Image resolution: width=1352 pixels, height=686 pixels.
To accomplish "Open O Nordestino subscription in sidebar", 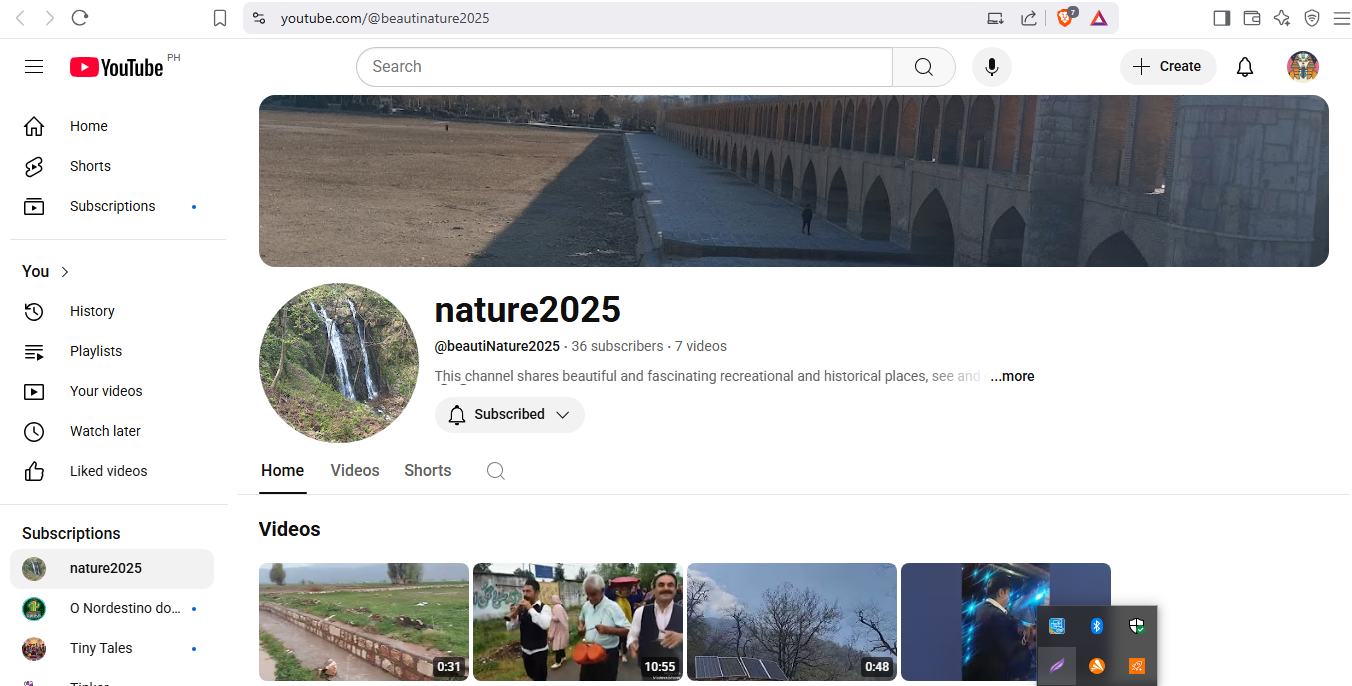I will 112,609.
